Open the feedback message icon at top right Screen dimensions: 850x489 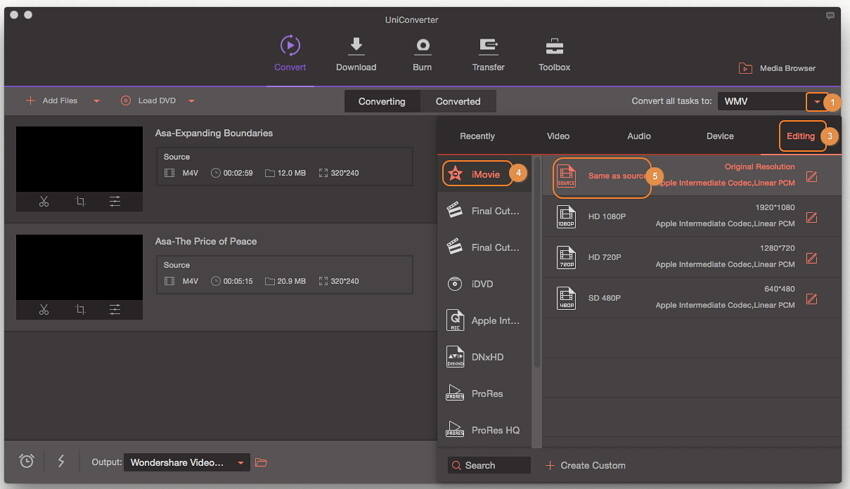(x=830, y=16)
